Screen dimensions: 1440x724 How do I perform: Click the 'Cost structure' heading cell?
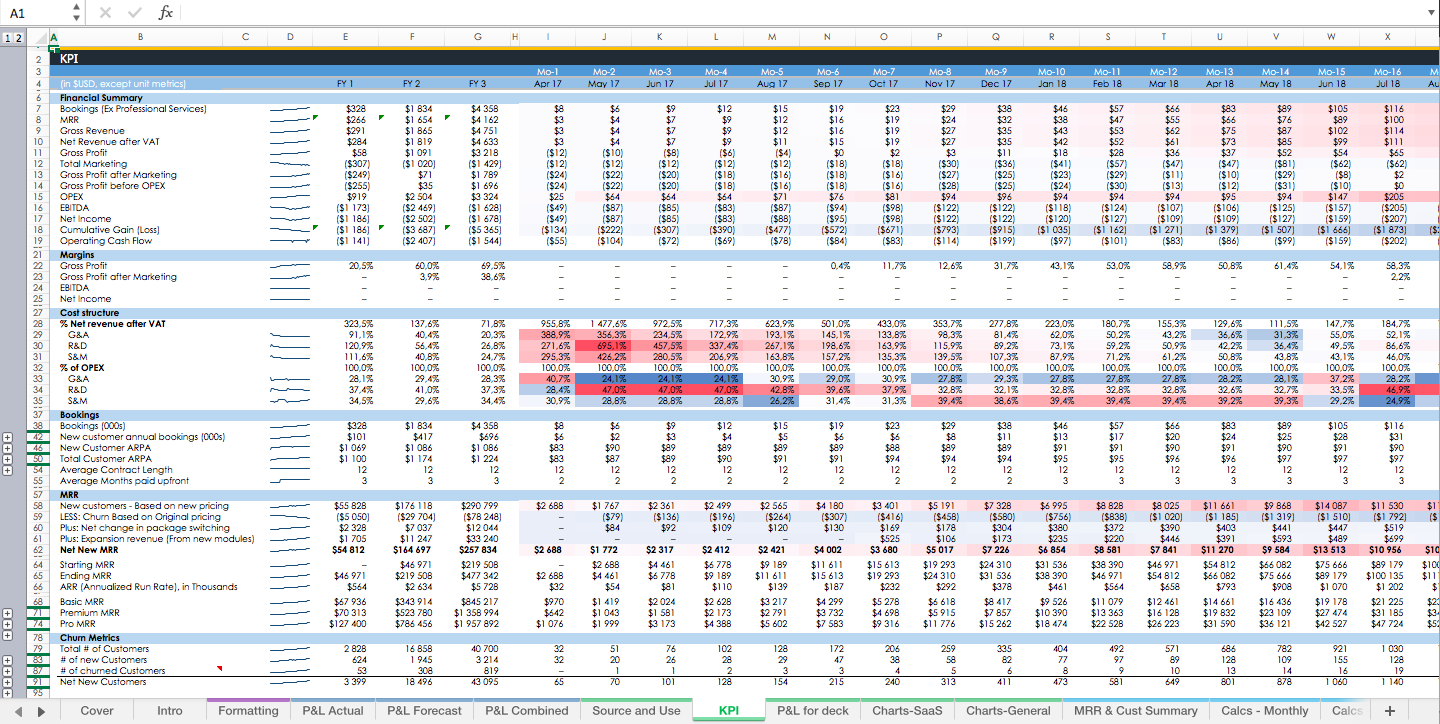[89, 313]
